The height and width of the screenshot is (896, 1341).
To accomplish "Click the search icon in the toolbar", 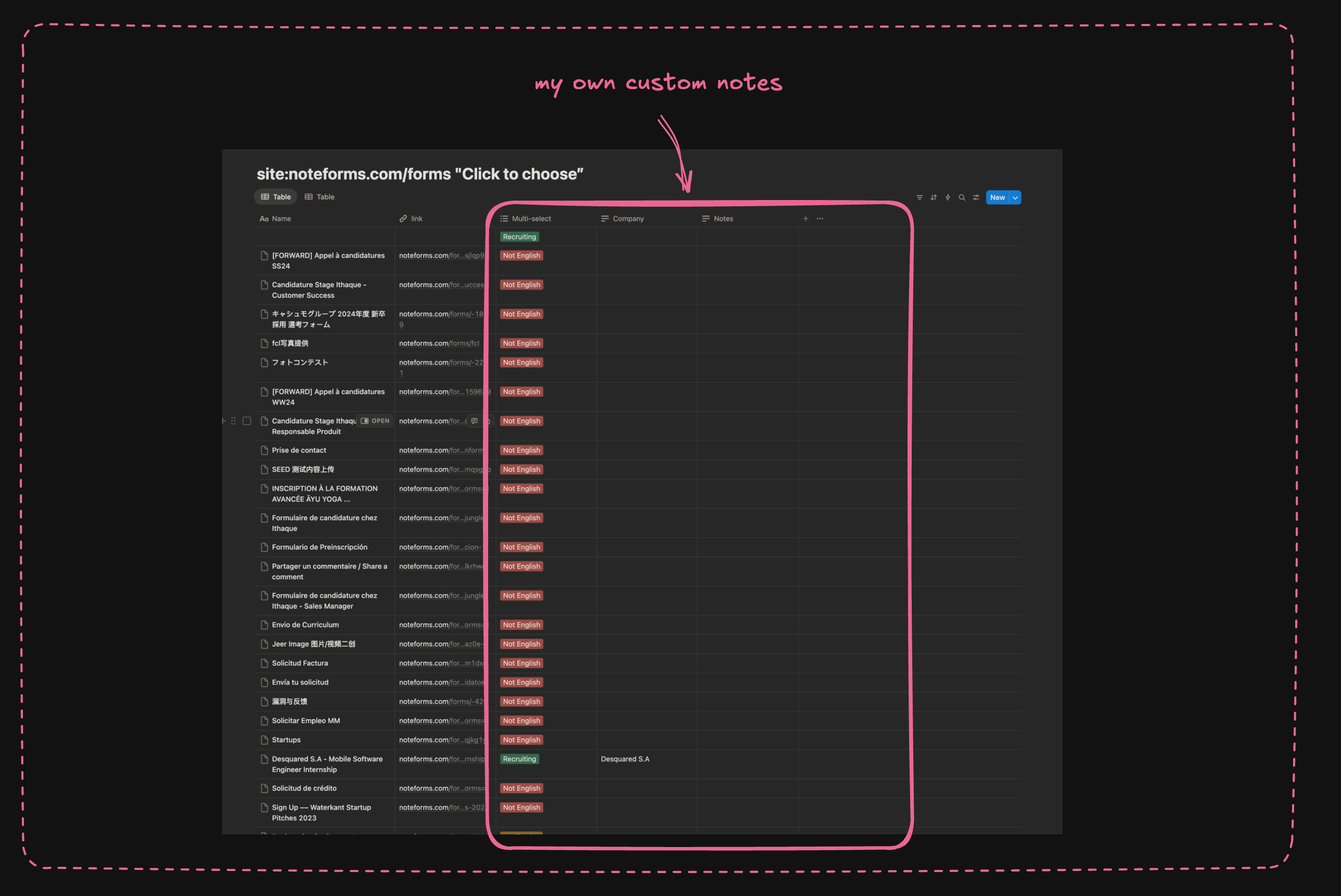I will pyautogui.click(x=963, y=197).
